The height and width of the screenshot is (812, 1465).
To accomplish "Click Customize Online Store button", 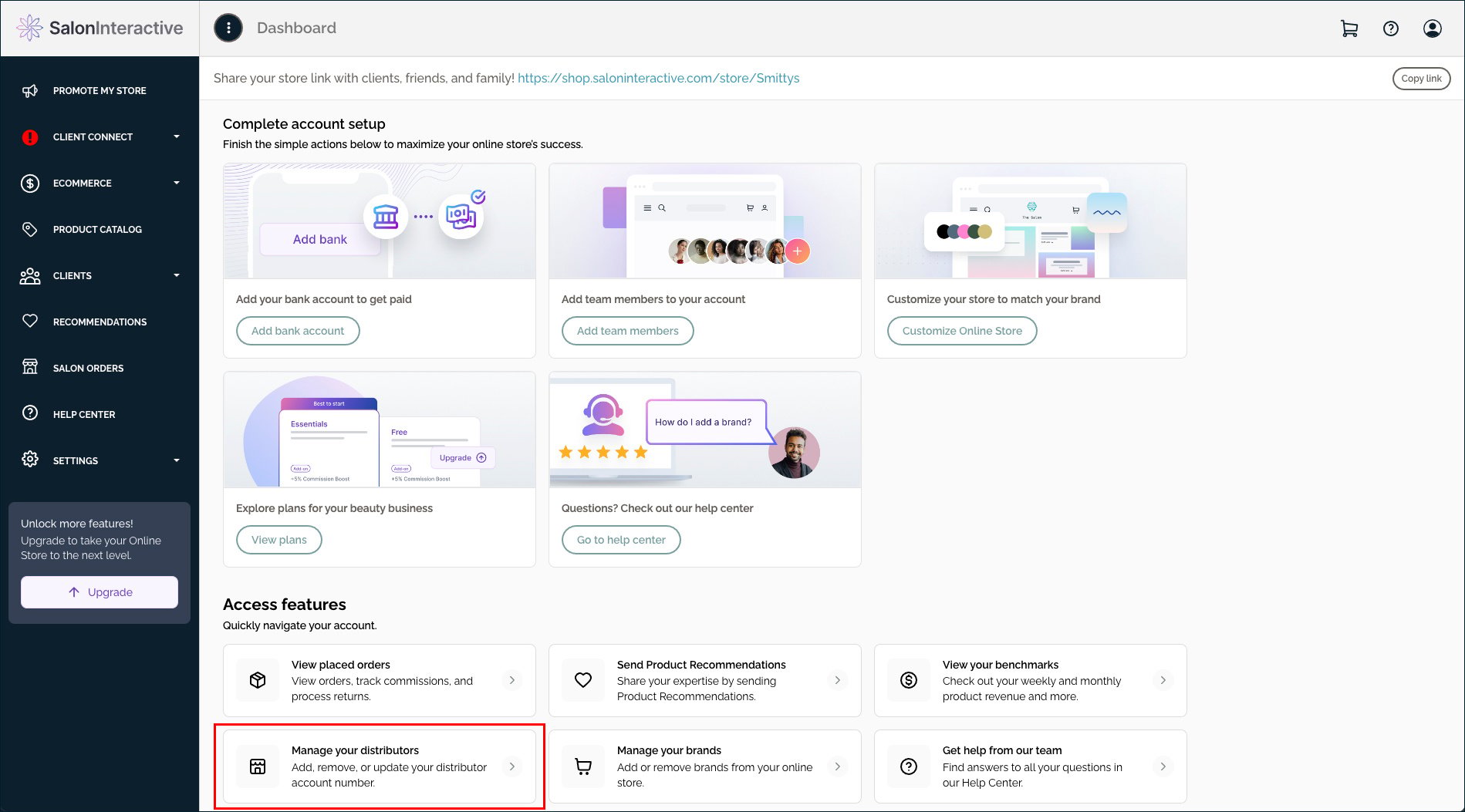I will click(x=962, y=331).
